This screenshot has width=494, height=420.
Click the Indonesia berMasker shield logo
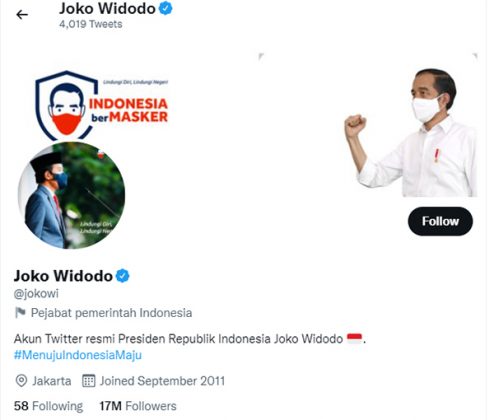(x=101, y=105)
